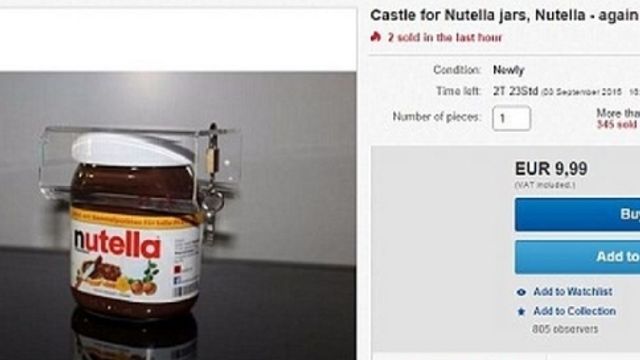Click the Add to cart button
The width and height of the screenshot is (640, 360).
[x=577, y=257]
